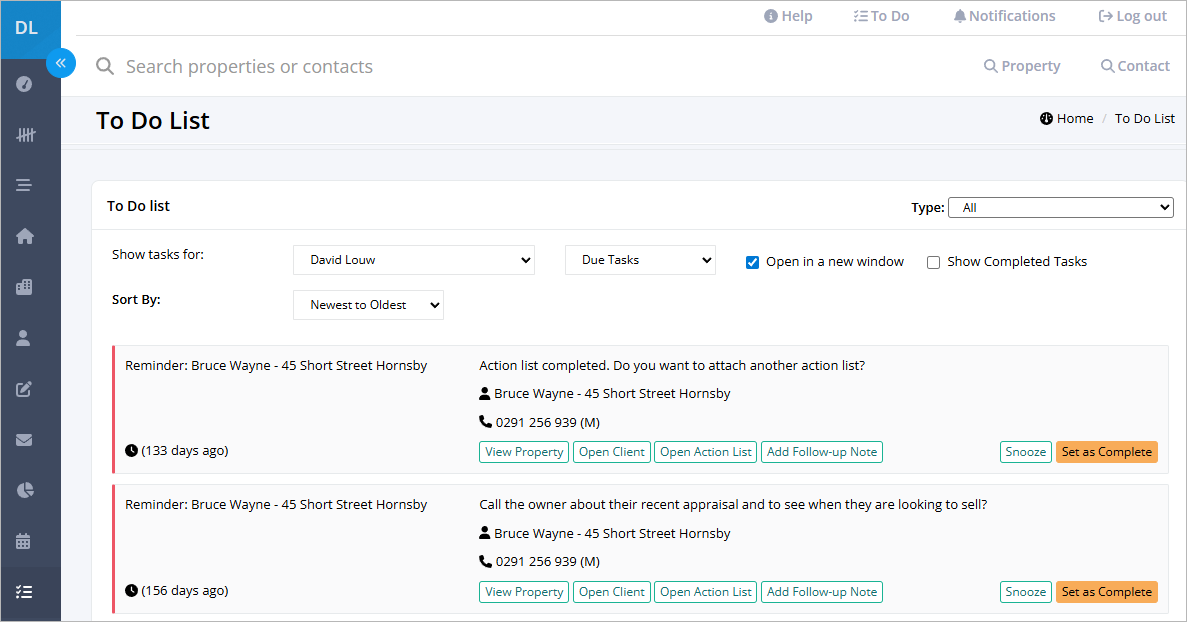Click Add Follow-up Note for 133 days ago task

pyautogui.click(x=822, y=452)
